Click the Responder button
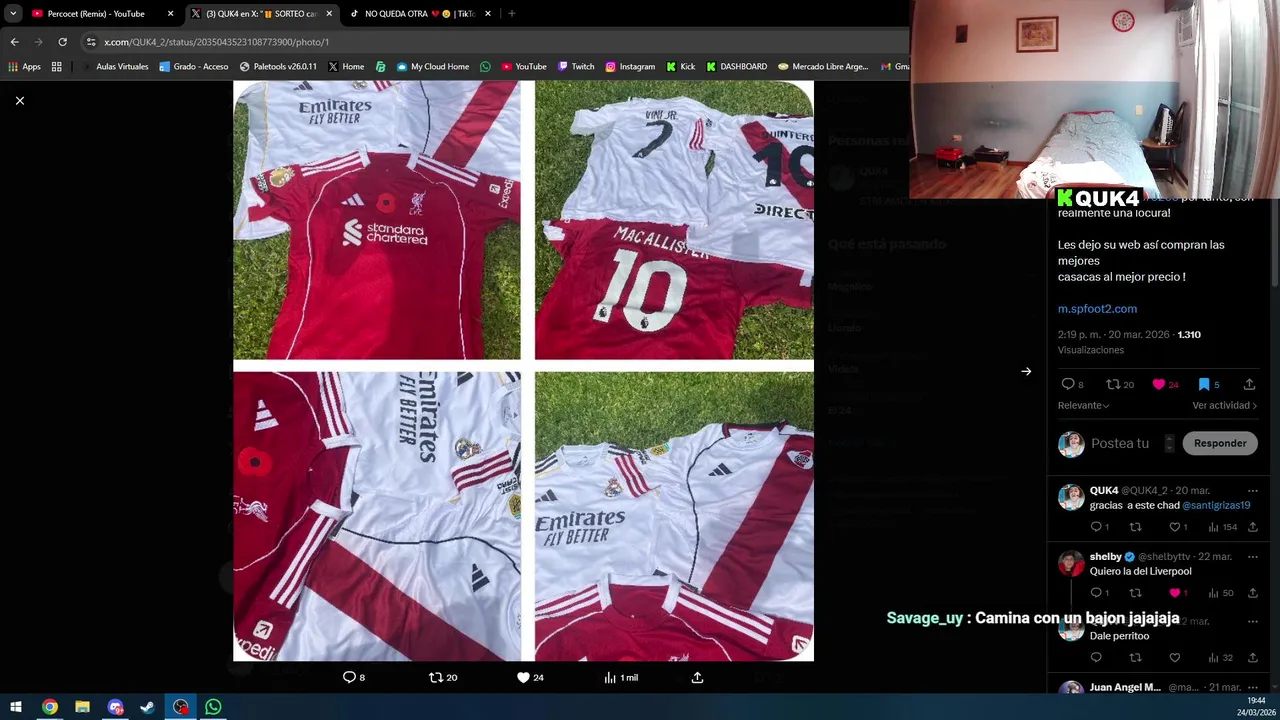The height and width of the screenshot is (720, 1280). (x=1220, y=443)
